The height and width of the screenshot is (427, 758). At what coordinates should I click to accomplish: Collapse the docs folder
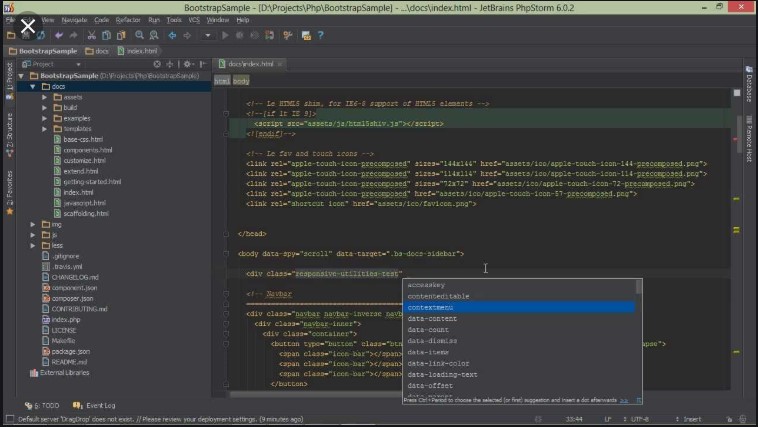point(32,87)
